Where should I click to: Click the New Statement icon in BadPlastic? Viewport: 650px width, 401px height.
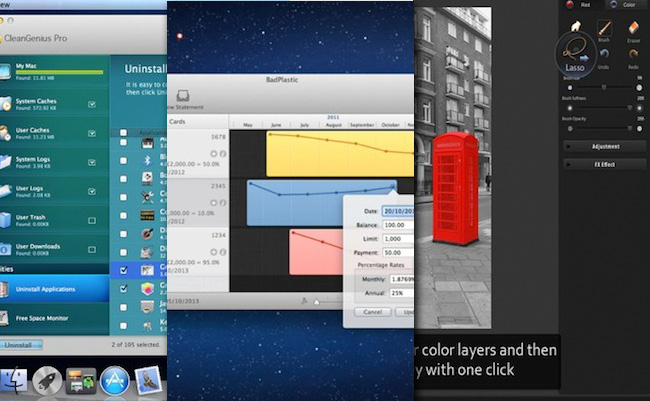[x=176, y=97]
